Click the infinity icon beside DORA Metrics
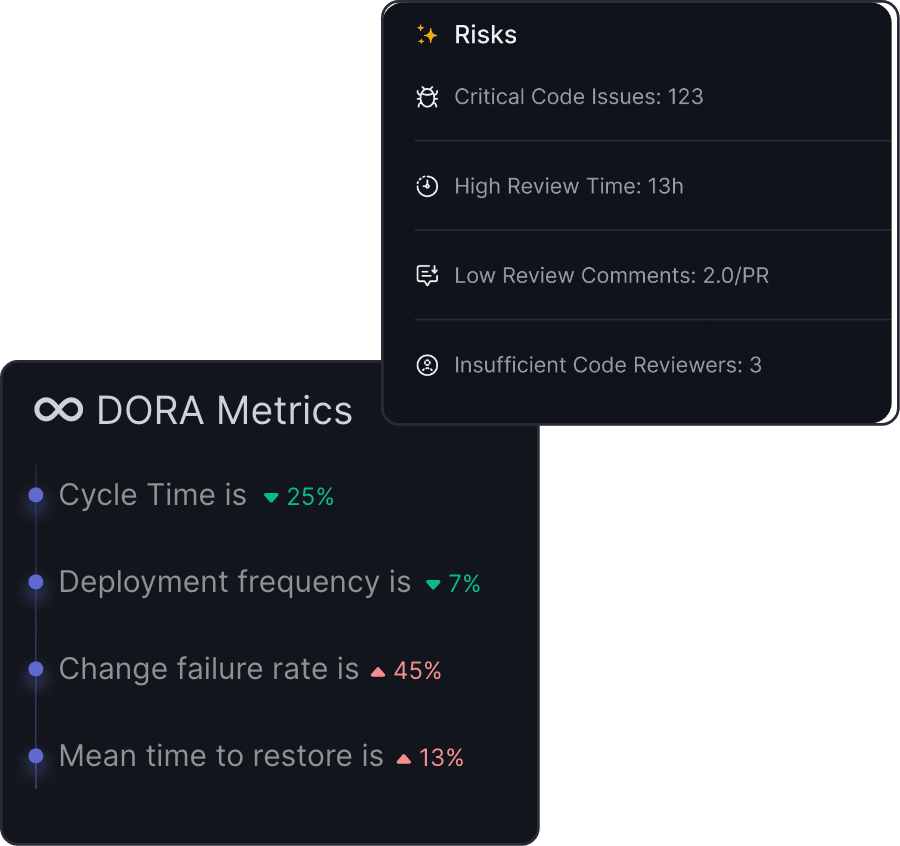The height and width of the screenshot is (846, 900). (x=58, y=410)
